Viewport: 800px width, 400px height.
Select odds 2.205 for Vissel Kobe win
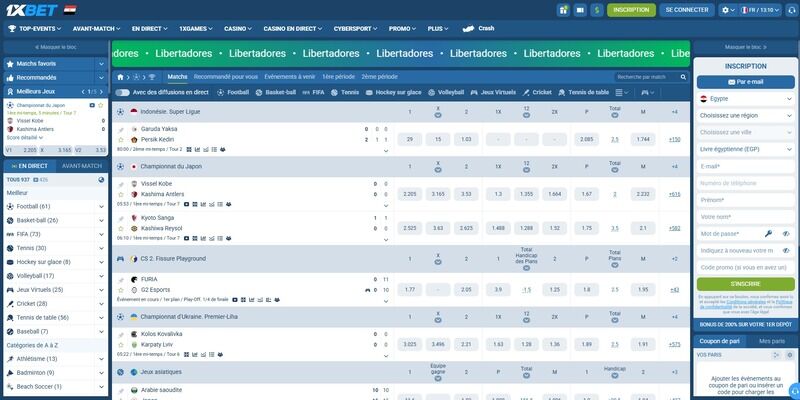(409, 194)
